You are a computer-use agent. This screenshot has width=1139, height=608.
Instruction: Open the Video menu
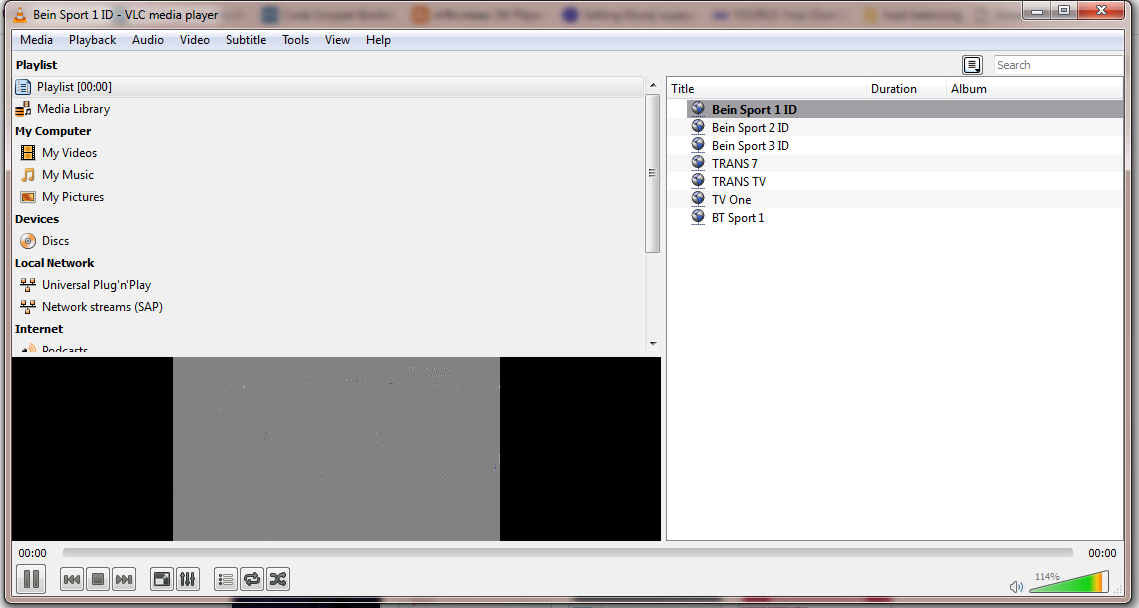click(195, 40)
